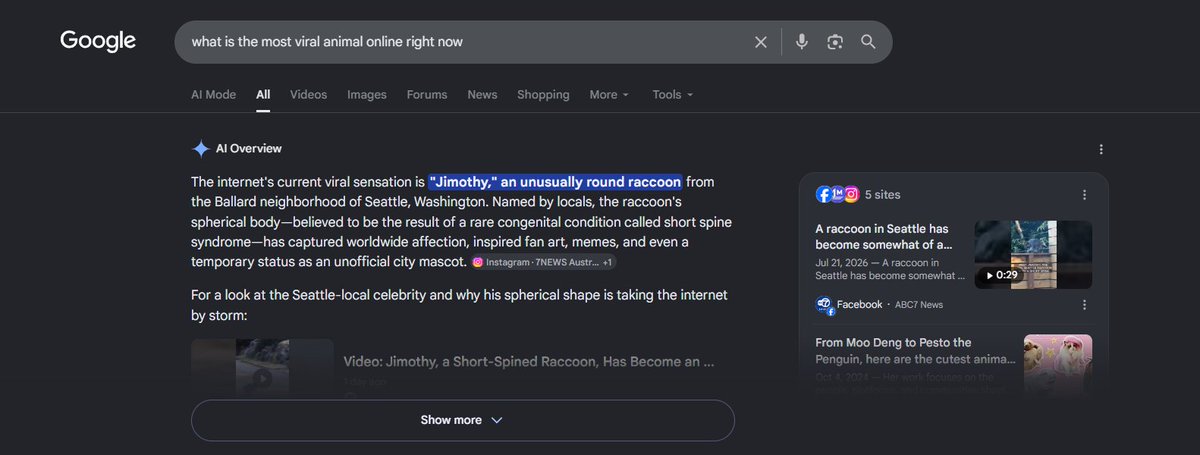Start voice search with the microphone icon
1200x455 pixels.
tap(801, 42)
